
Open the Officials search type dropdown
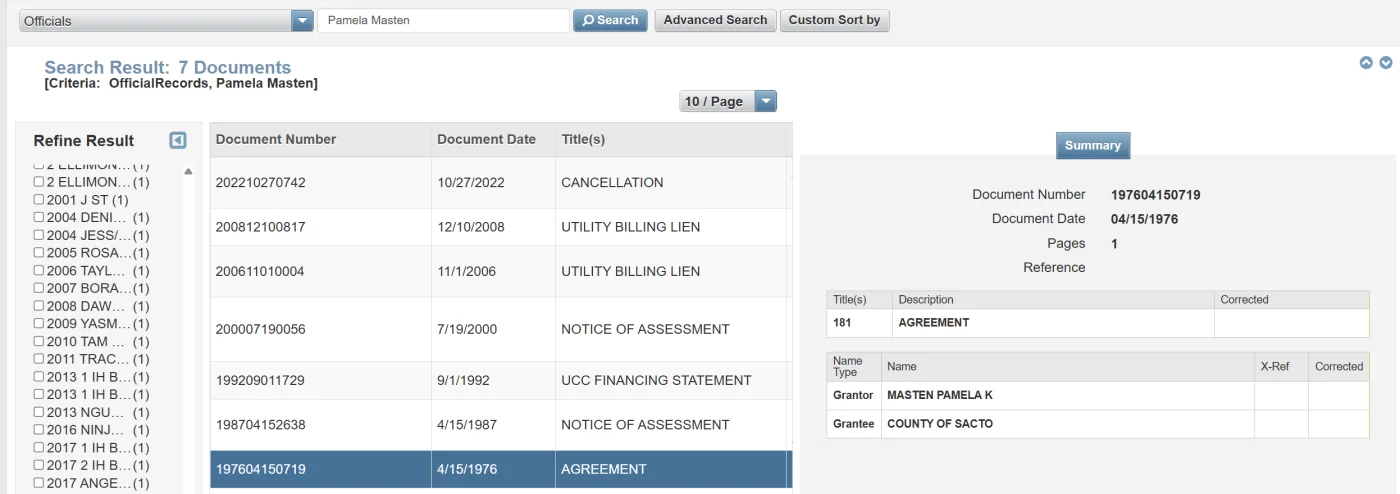(x=302, y=21)
